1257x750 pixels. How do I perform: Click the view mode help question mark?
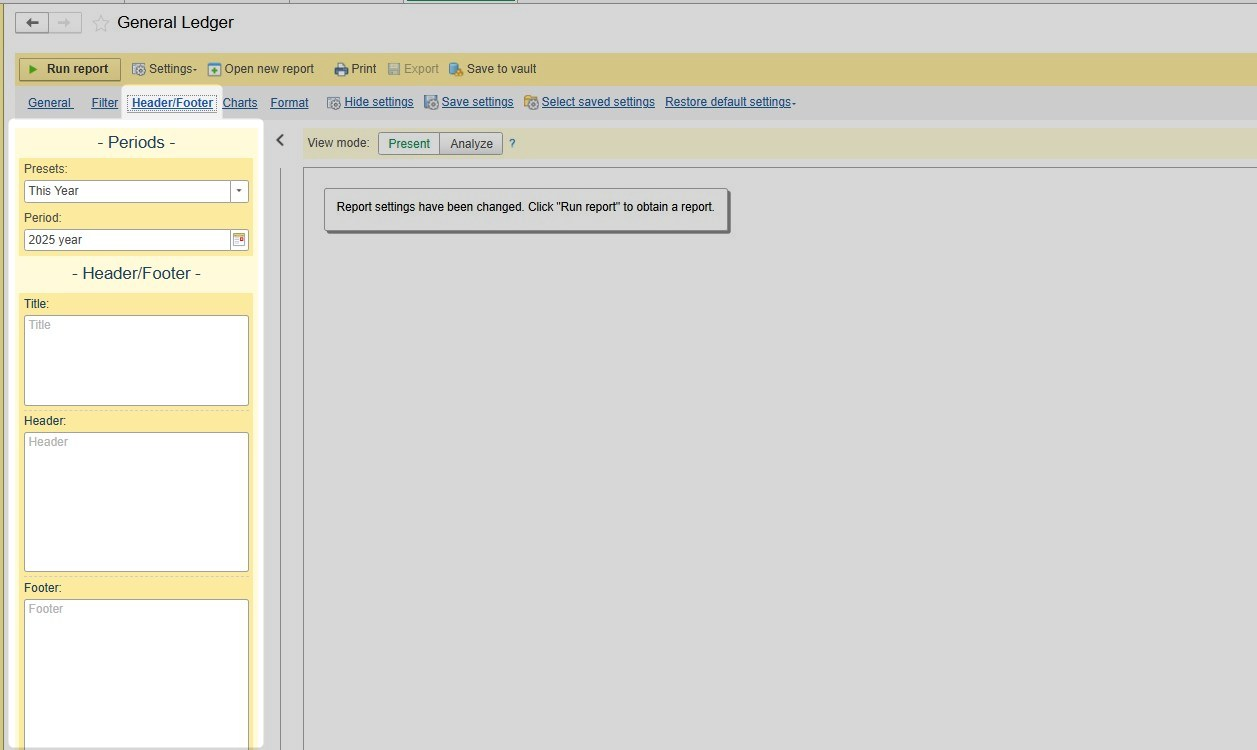[512, 144]
